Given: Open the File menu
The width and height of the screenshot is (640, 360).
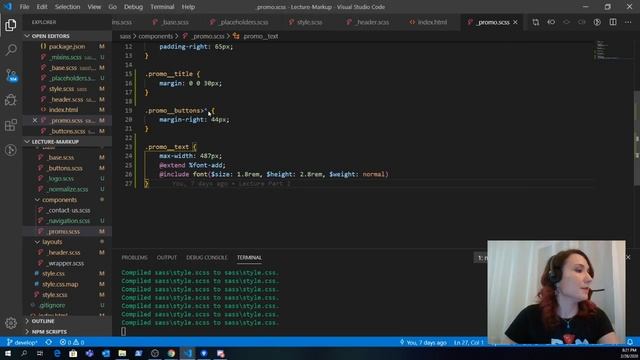Looking at the screenshot, I should tap(24, 7).
